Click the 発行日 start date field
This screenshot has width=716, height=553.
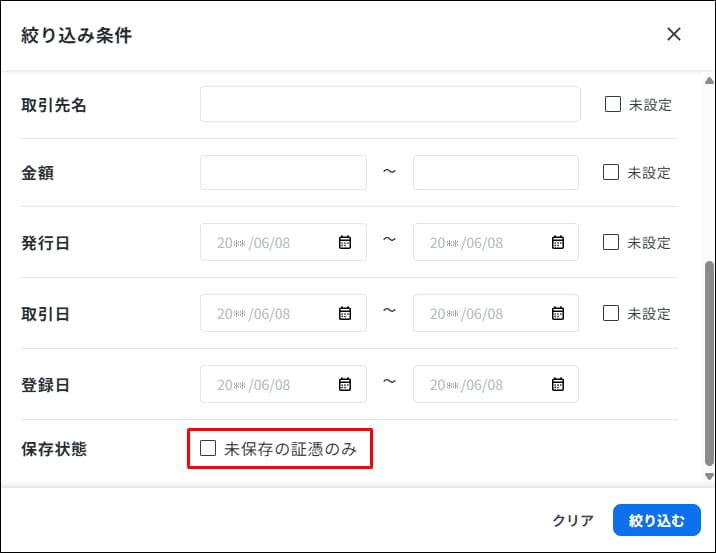point(283,242)
